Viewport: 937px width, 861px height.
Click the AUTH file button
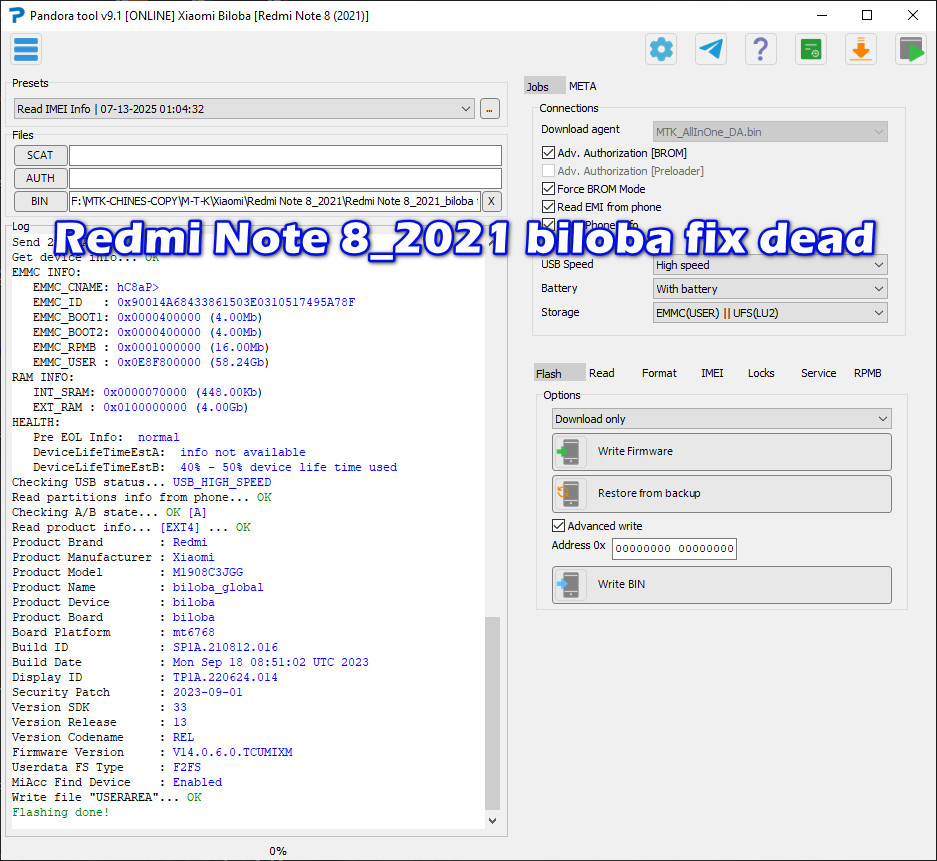tap(40, 178)
